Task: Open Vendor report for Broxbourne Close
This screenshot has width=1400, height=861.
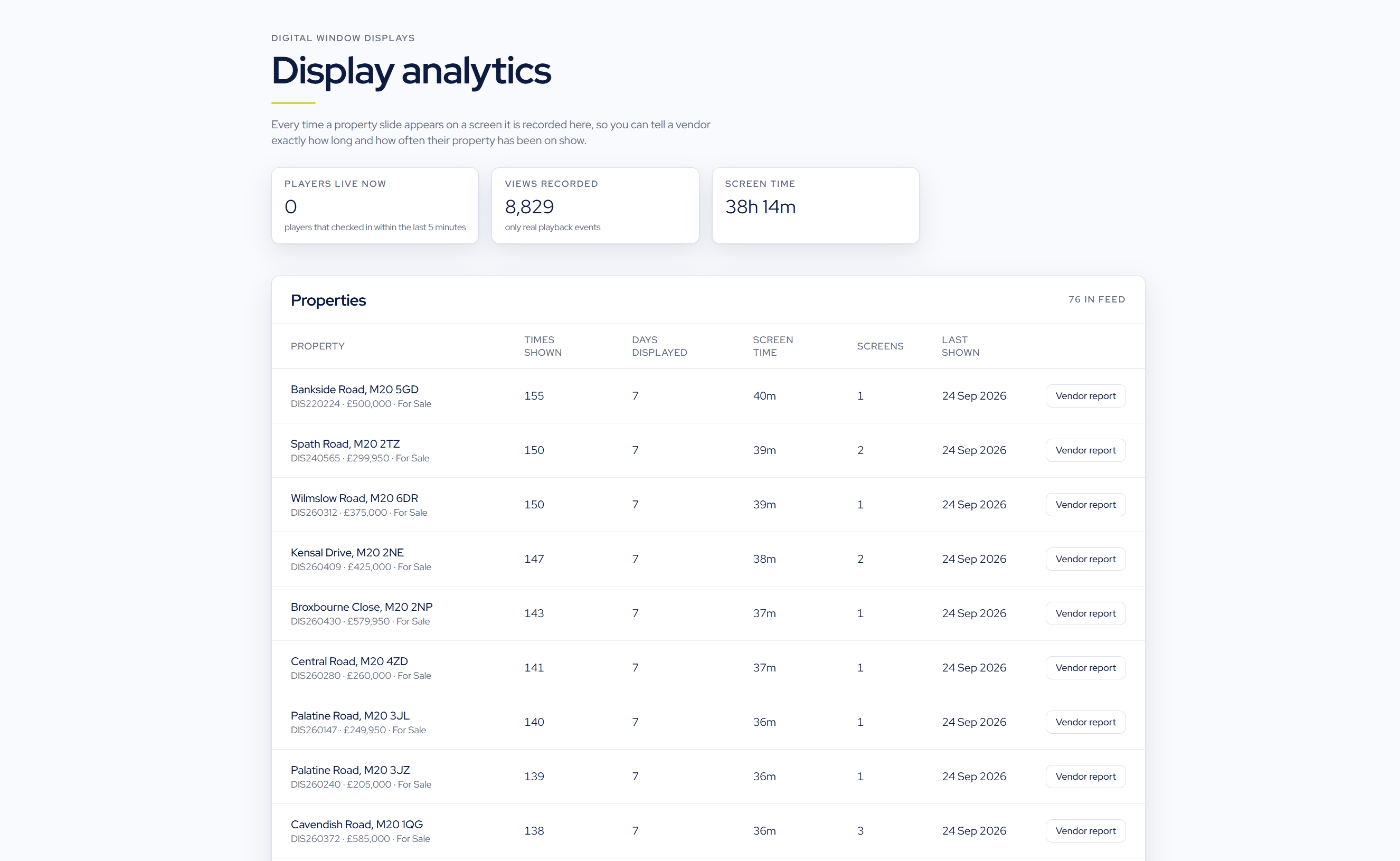Action: (x=1085, y=613)
